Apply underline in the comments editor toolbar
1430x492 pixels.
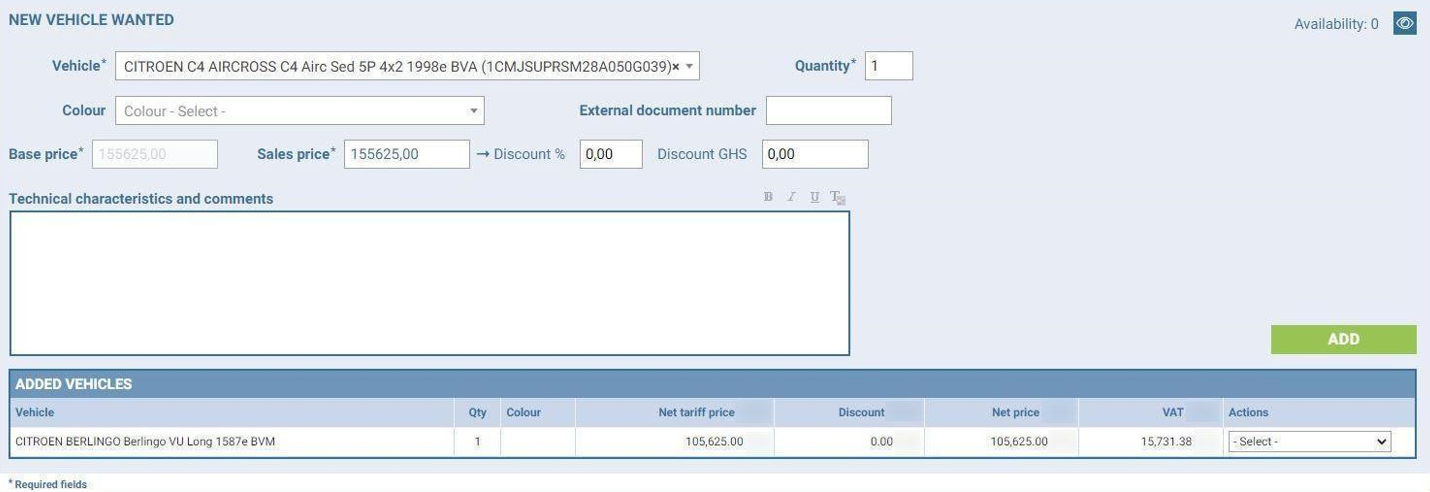click(814, 197)
